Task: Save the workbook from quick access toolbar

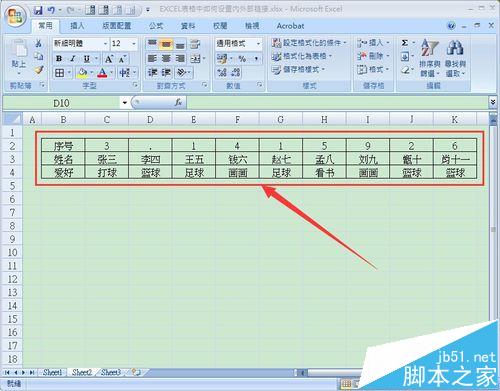Action: 38,10
